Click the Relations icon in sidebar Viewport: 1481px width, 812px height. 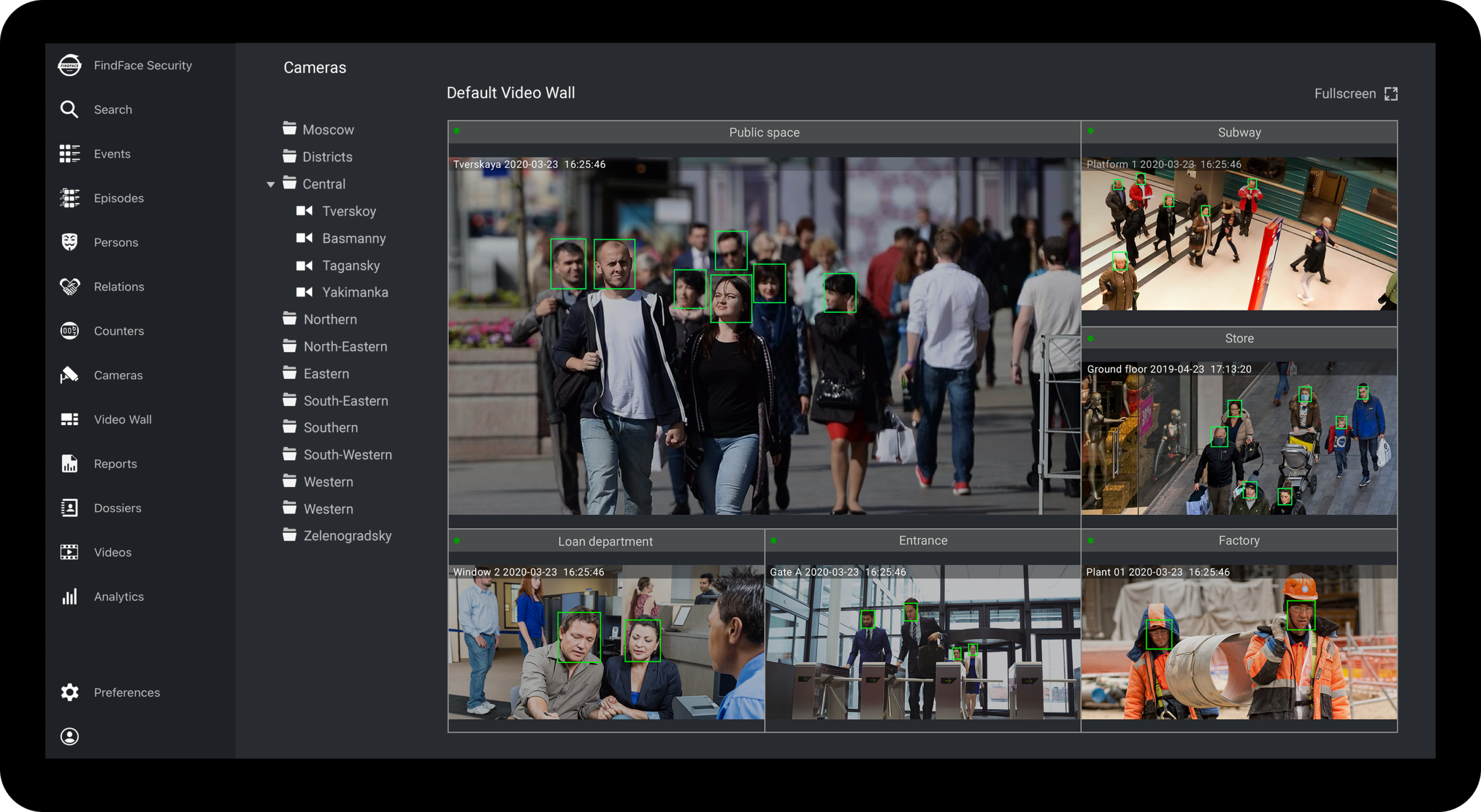pyautogui.click(x=70, y=286)
